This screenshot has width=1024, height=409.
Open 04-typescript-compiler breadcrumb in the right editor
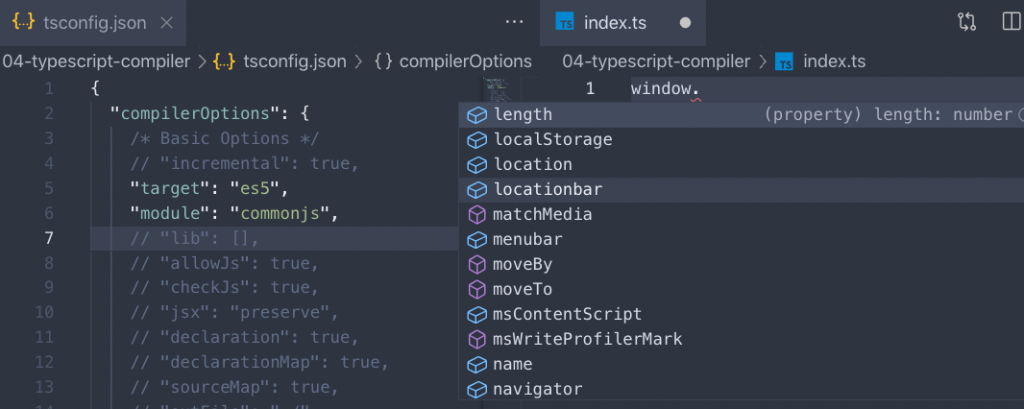click(656, 61)
